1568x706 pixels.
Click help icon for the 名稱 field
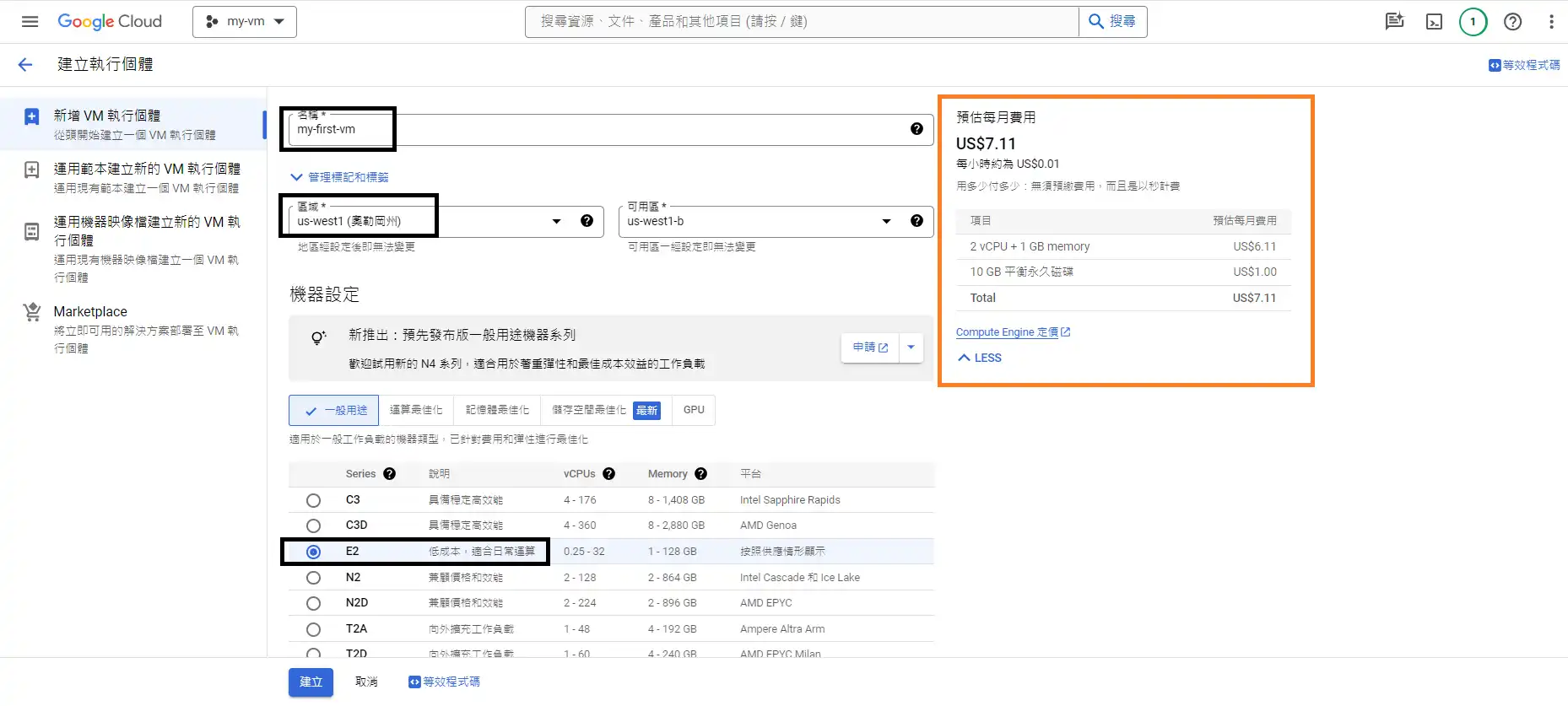click(x=916, y=129)
